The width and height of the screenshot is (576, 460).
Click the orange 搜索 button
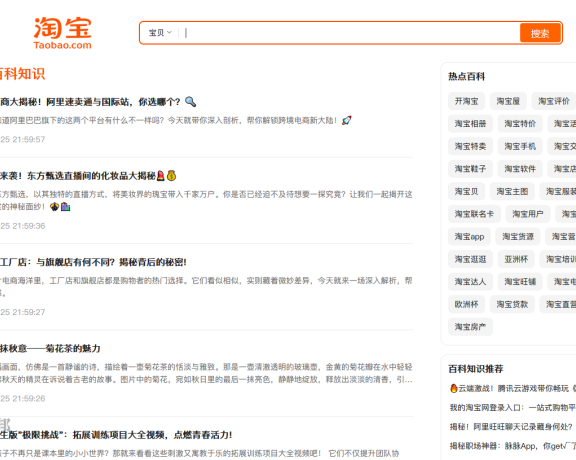coord(540,33)
